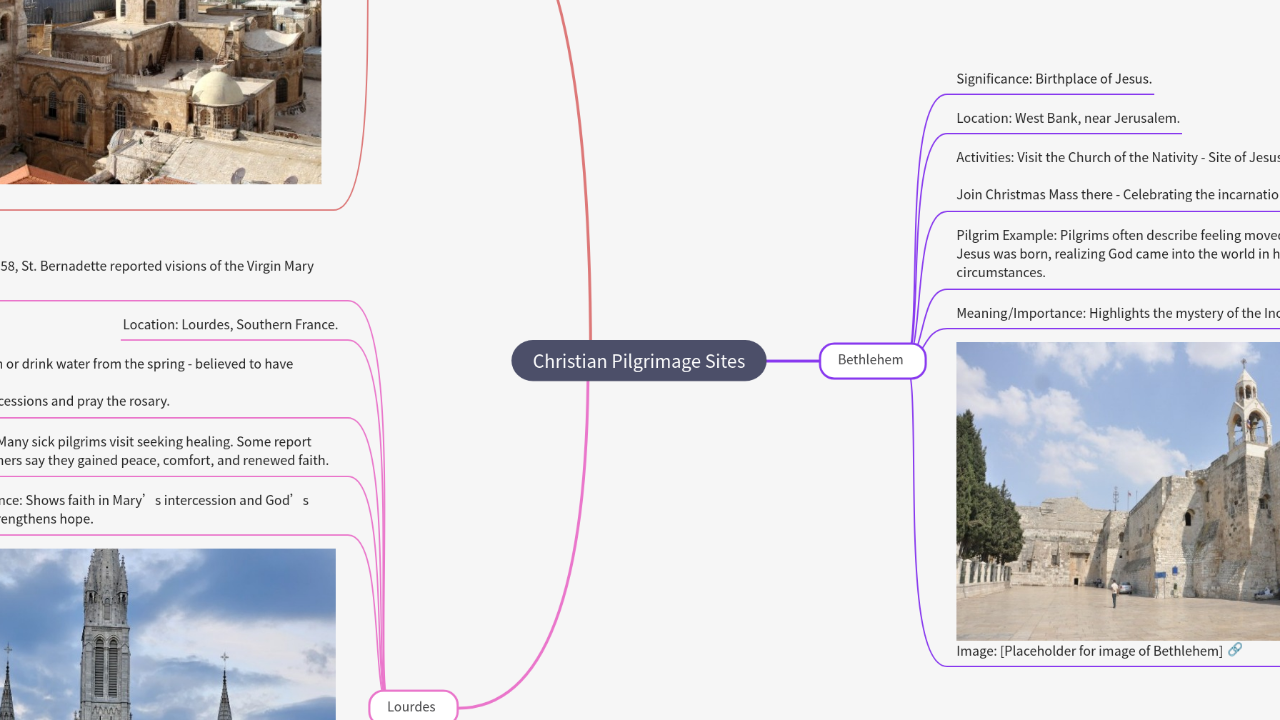Select the Lourdes branch node
Viewport: 1280px width, 720px height.
[412, 706]
